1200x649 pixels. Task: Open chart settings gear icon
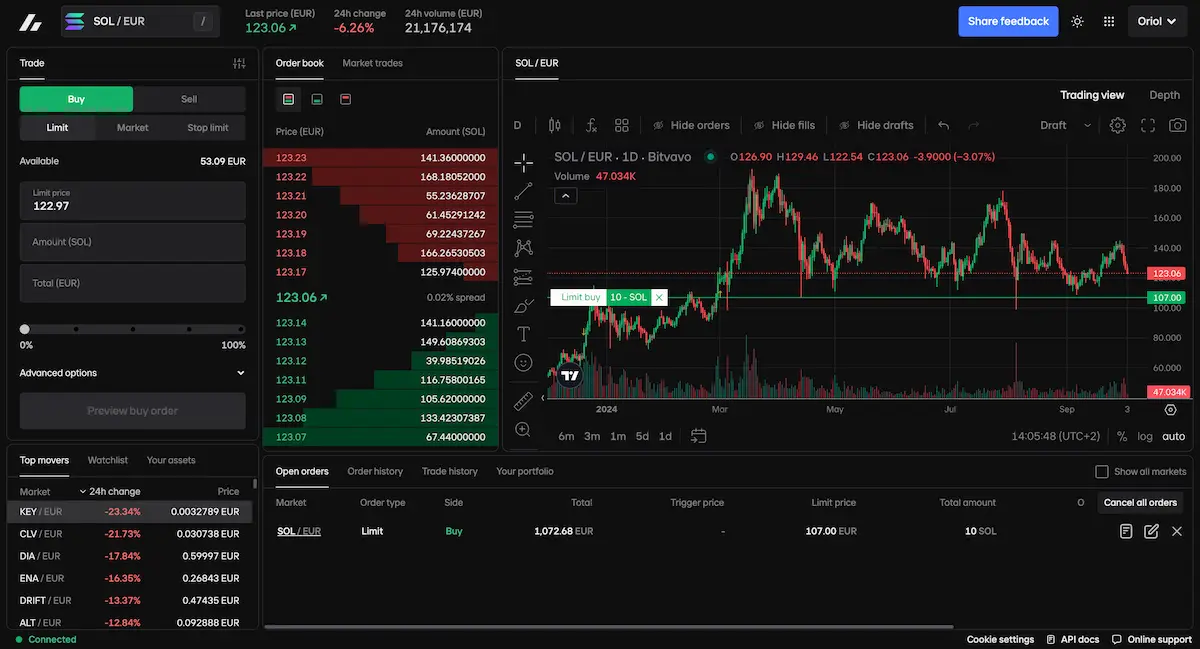click(1118, 125)
